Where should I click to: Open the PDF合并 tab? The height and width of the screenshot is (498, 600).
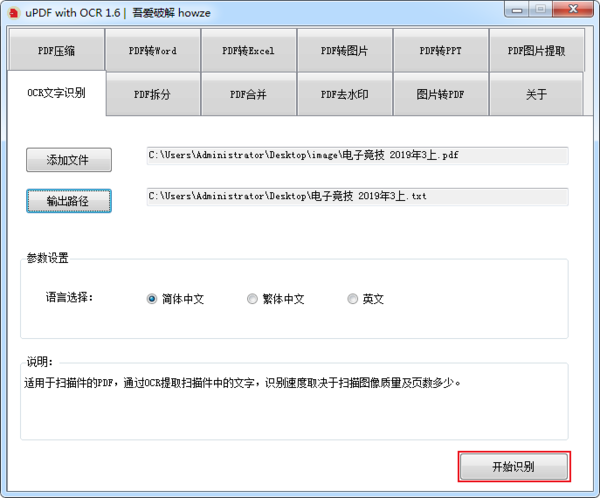tap(249, 94)
